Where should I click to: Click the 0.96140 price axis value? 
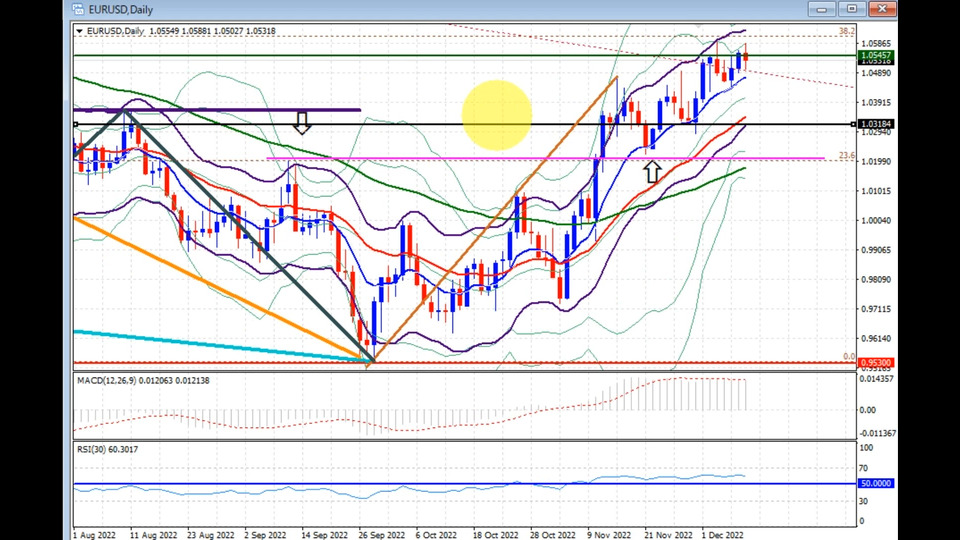pyautogui.click(x=876, y=339)
